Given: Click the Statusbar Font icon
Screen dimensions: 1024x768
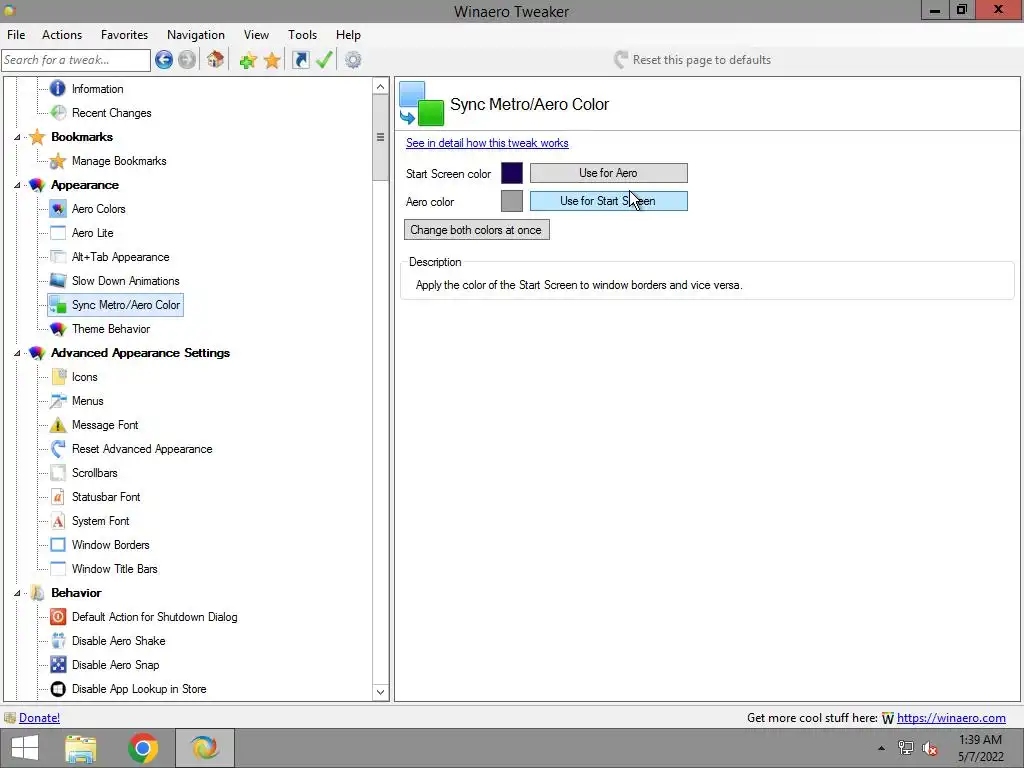Looking at the screenshot, I should [x=58, y=497].
